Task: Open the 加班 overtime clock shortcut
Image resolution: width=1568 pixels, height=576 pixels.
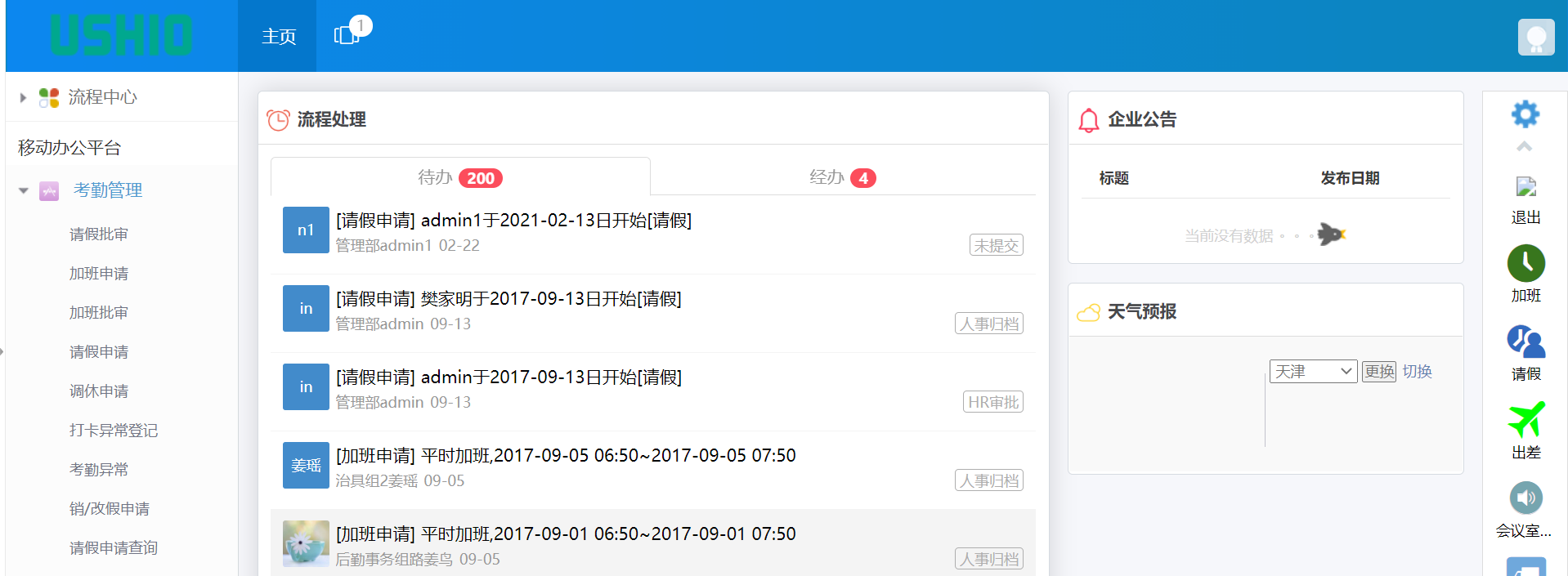Action: coord(1525,264)
